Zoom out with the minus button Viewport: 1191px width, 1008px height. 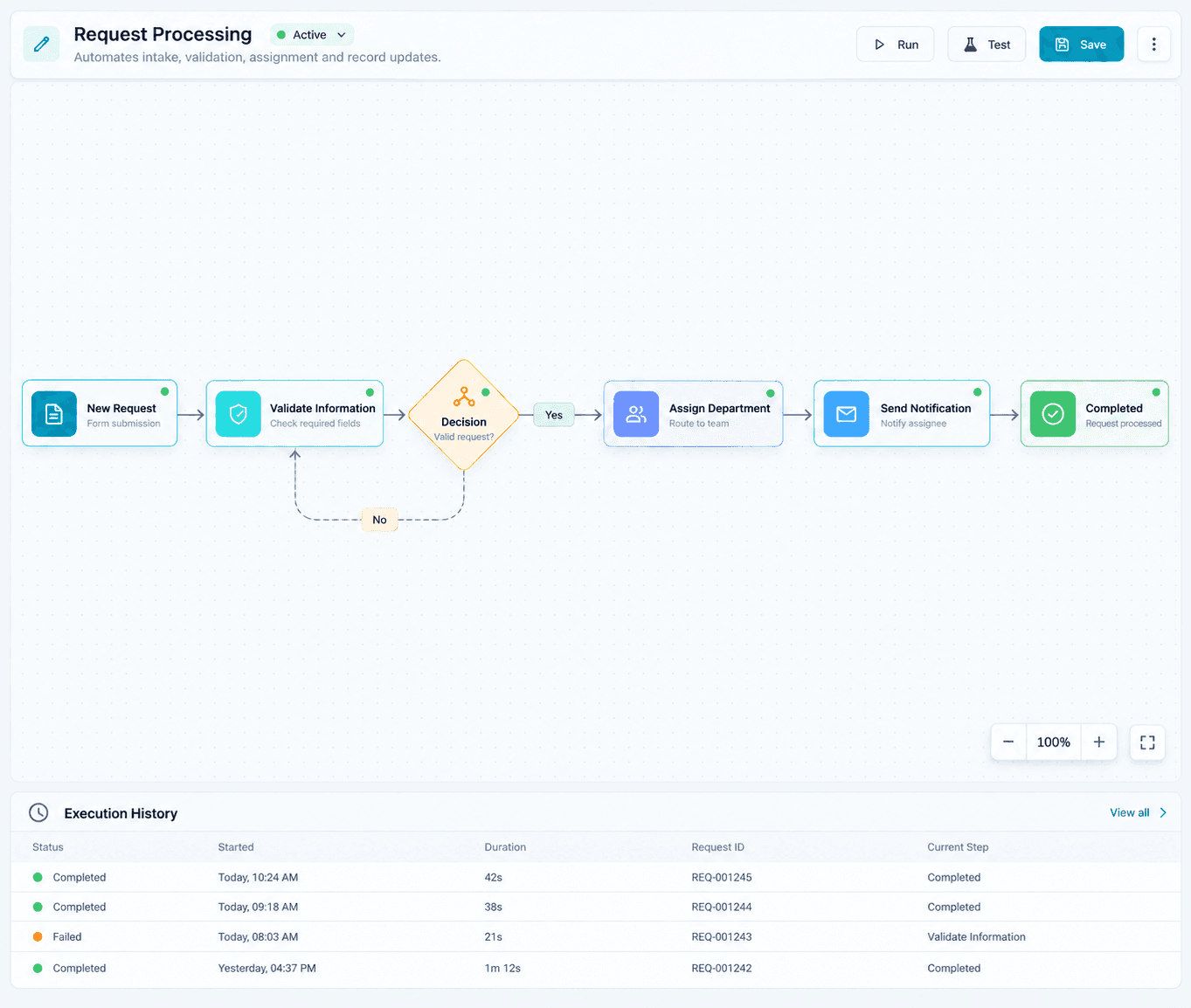click(x=1008, y=742)
